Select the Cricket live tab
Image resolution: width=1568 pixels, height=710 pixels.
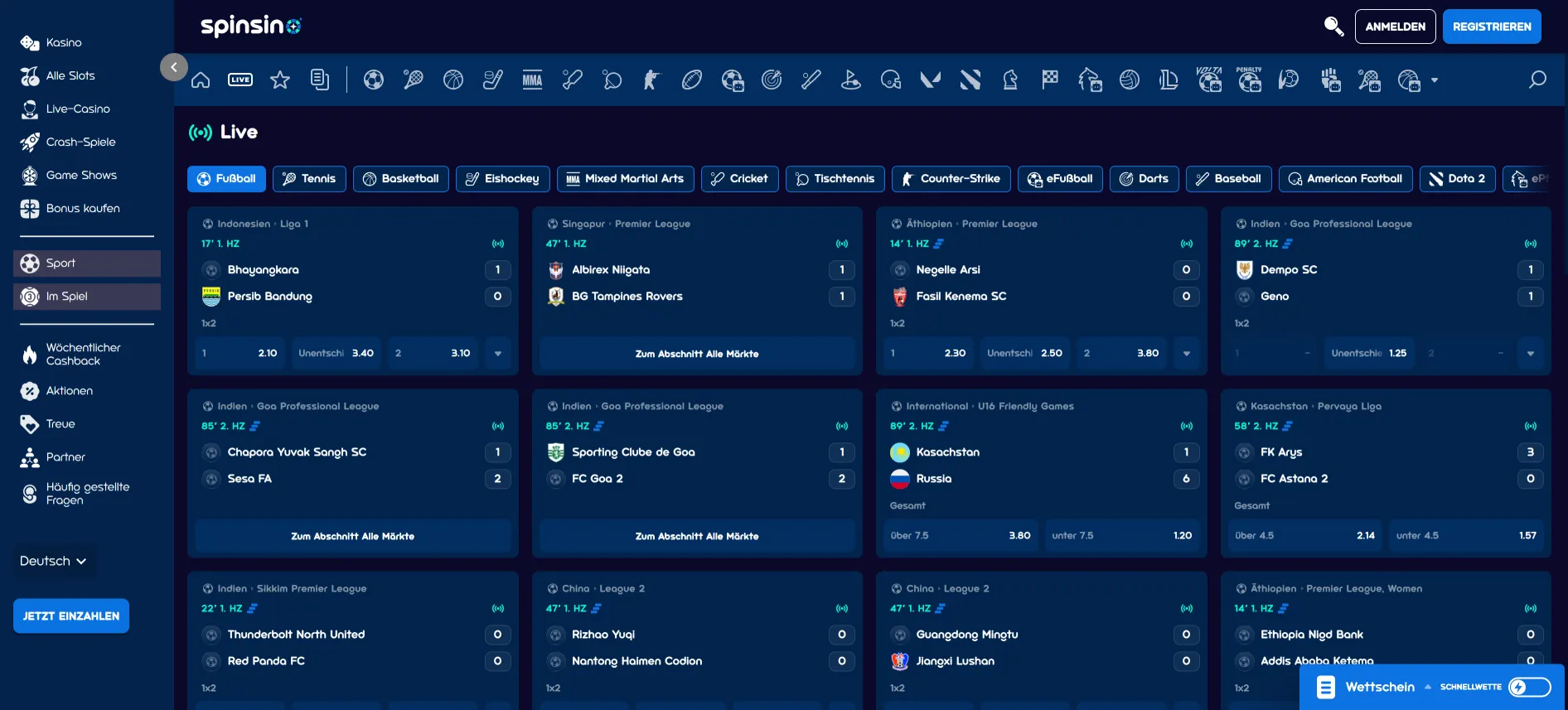(740, 179)
